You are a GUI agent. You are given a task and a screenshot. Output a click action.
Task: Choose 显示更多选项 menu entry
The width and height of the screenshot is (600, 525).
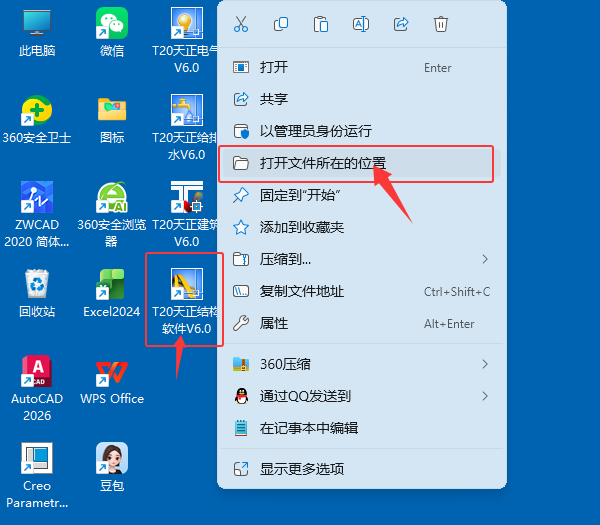362,469
